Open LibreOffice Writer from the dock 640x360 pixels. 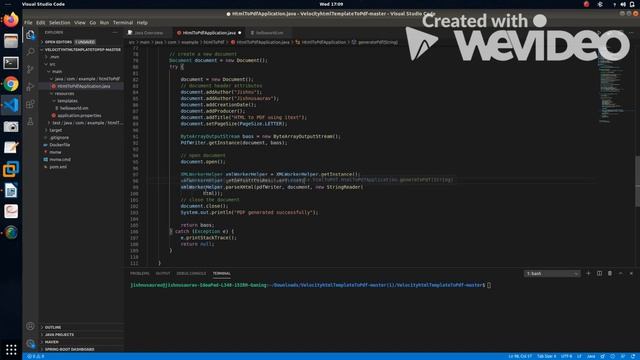coord(11,190)
